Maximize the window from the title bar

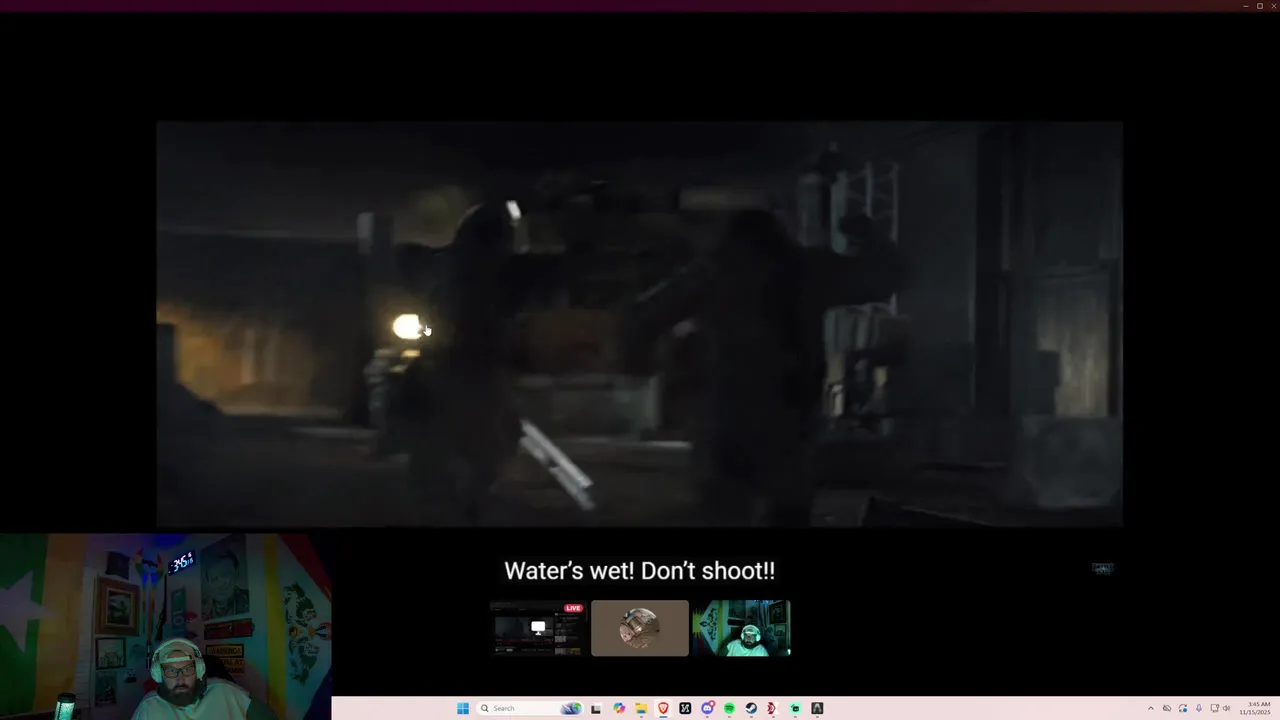pos(1260,6)
